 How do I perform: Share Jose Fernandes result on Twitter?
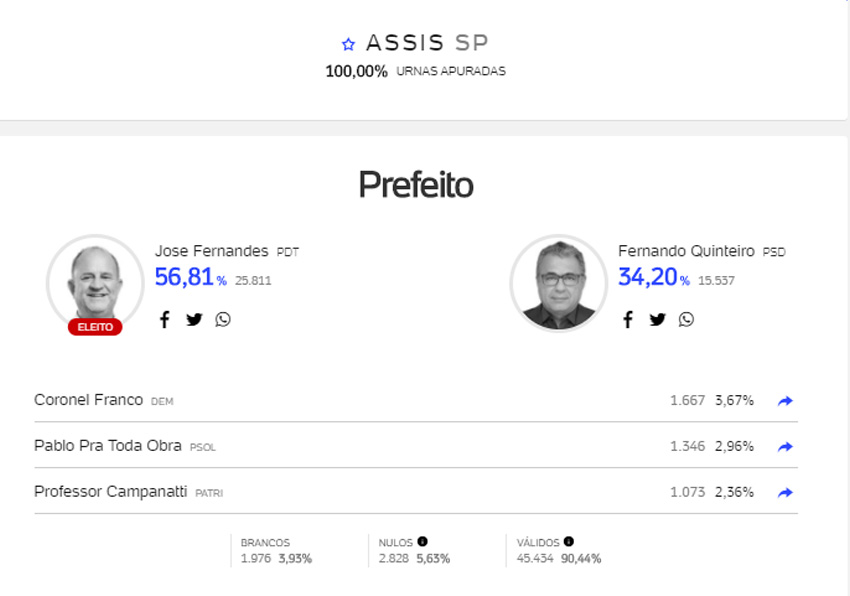click(x=194, y=319)
